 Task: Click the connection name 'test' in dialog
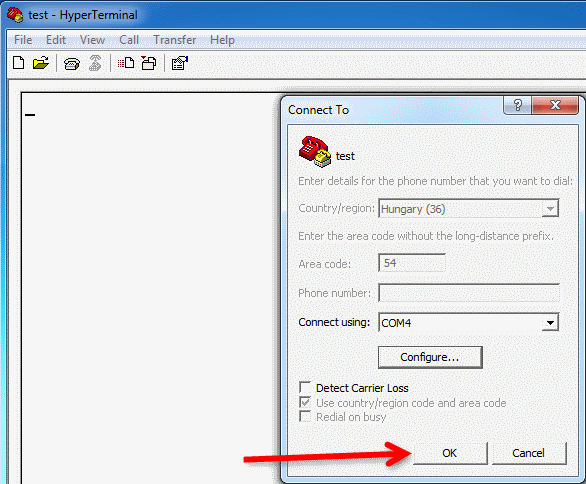pyautogui.click(x=345, y=156)
